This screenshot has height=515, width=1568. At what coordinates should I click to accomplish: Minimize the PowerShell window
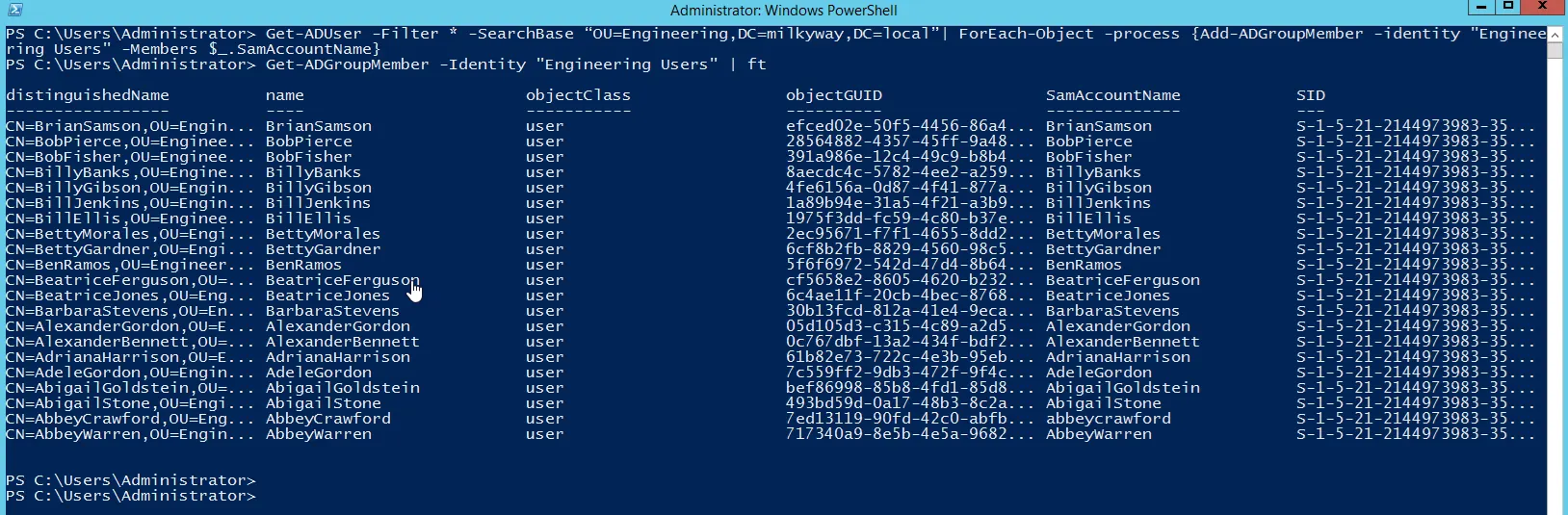pos(1481,7)
